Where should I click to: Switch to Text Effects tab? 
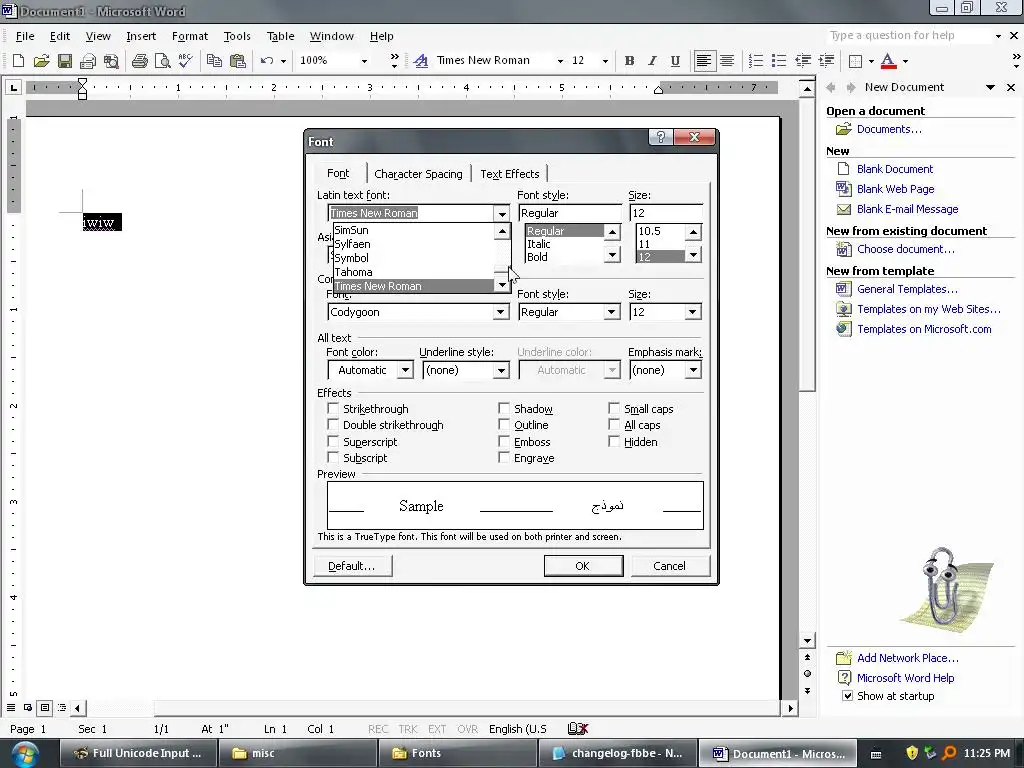(x=509, y=174)
